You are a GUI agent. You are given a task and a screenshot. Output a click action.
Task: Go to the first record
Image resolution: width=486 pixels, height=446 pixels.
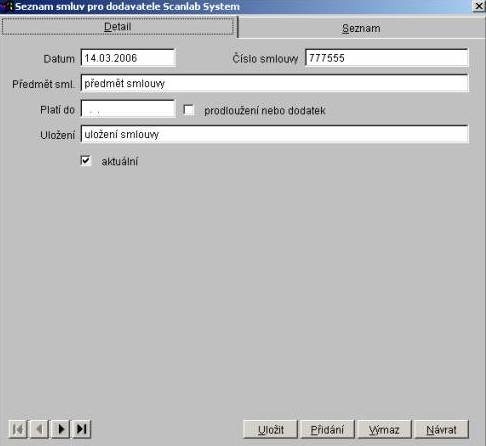[18, 429]
